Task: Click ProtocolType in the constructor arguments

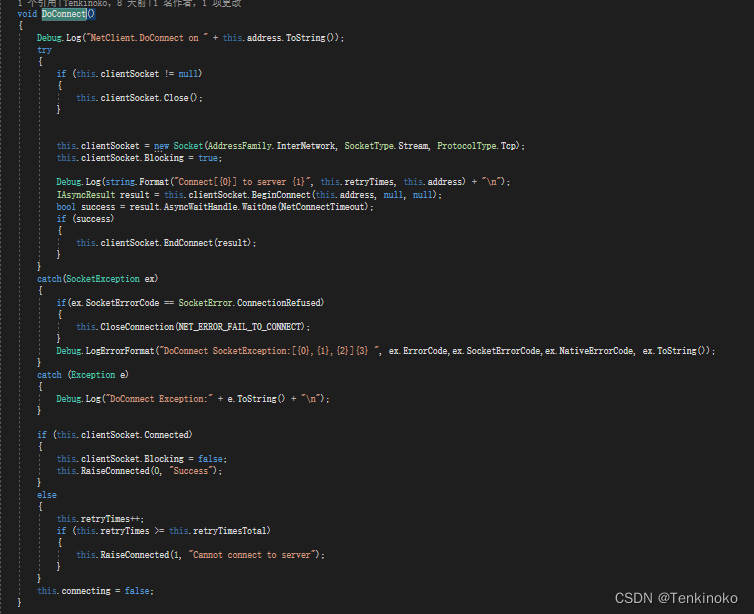Action: tap(466, 146)
